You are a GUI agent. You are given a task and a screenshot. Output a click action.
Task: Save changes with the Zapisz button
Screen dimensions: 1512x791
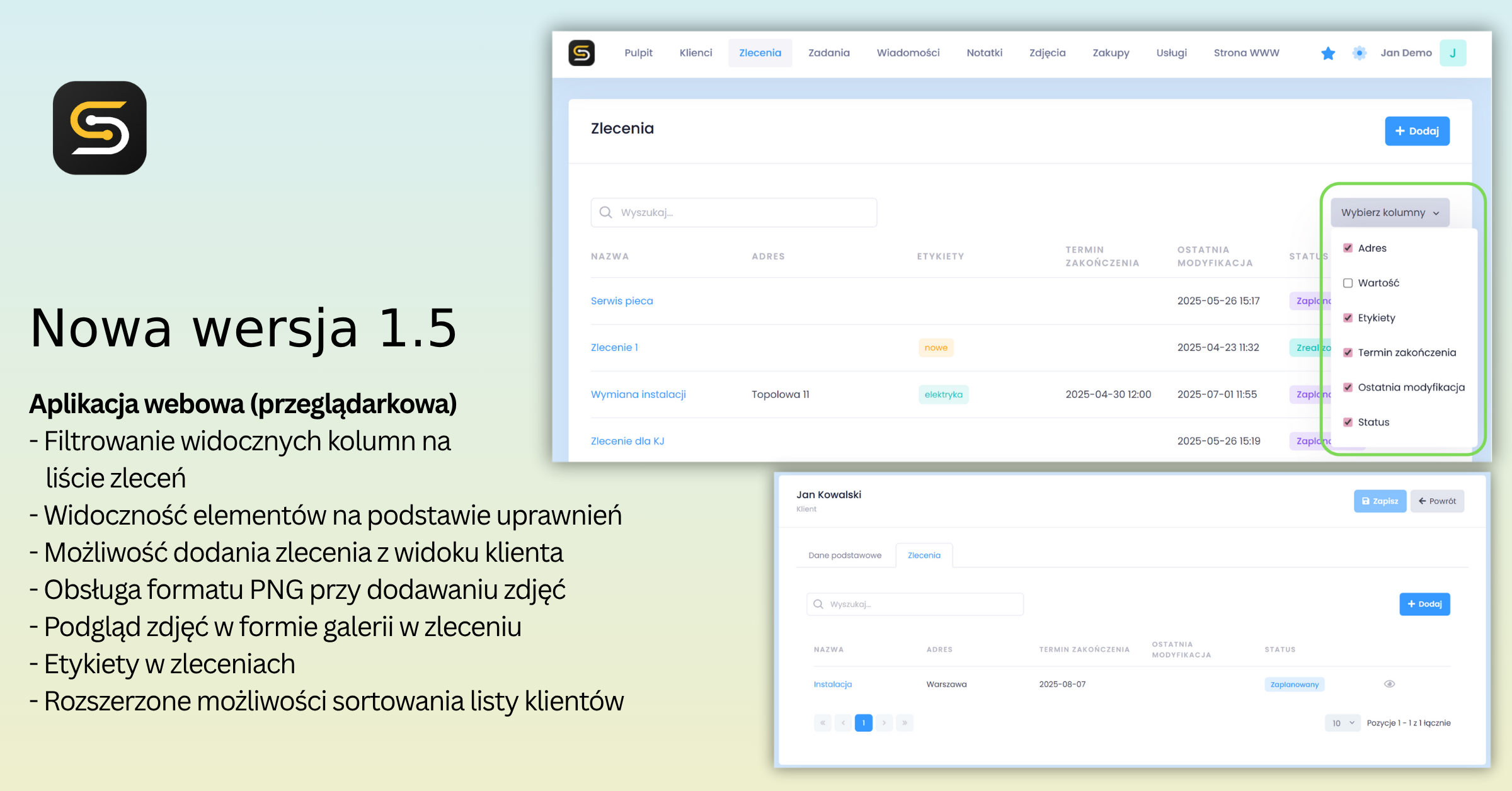pyautogui.click(x=1380, y=501)
